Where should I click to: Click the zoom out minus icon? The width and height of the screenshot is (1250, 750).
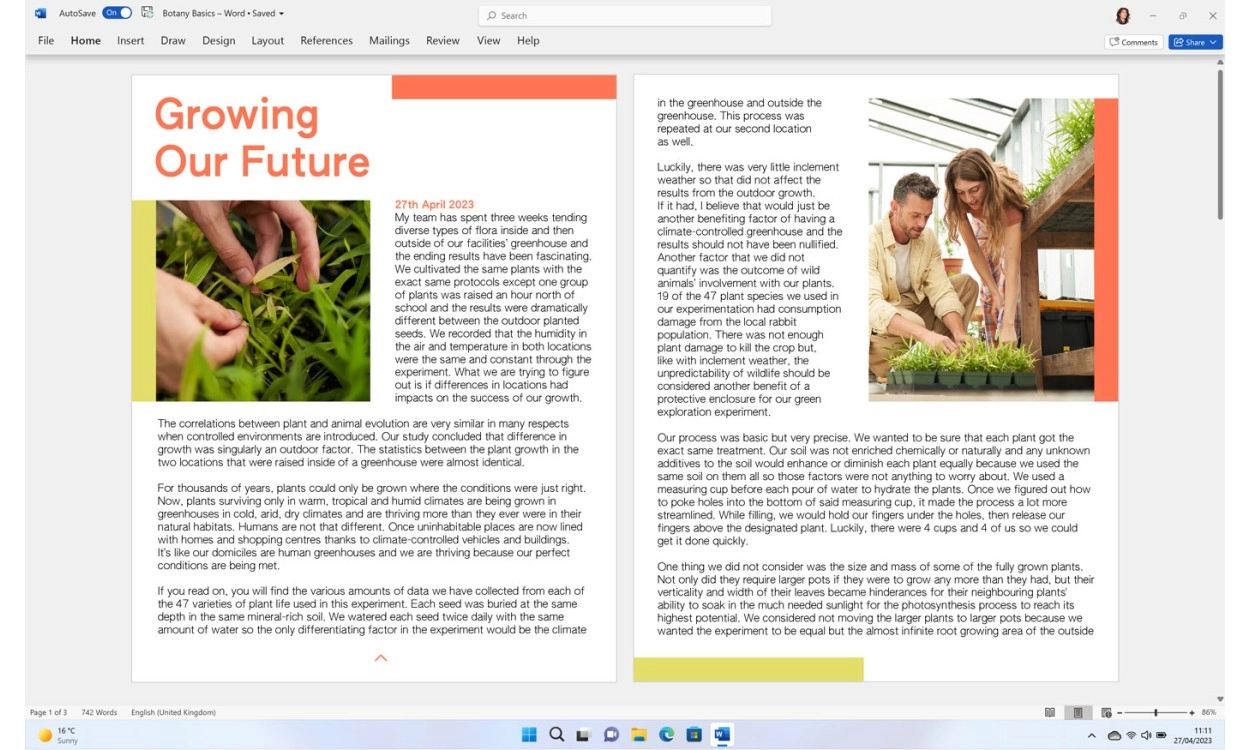tap(1122, 712)
